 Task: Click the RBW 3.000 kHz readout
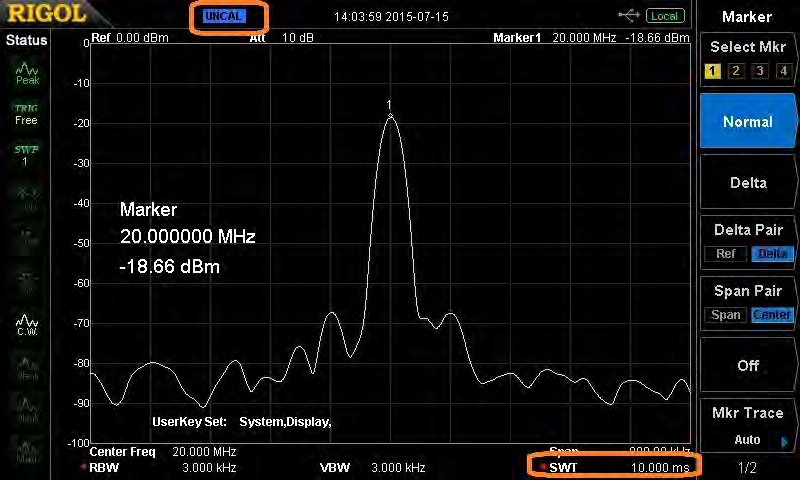coord(162,467)
